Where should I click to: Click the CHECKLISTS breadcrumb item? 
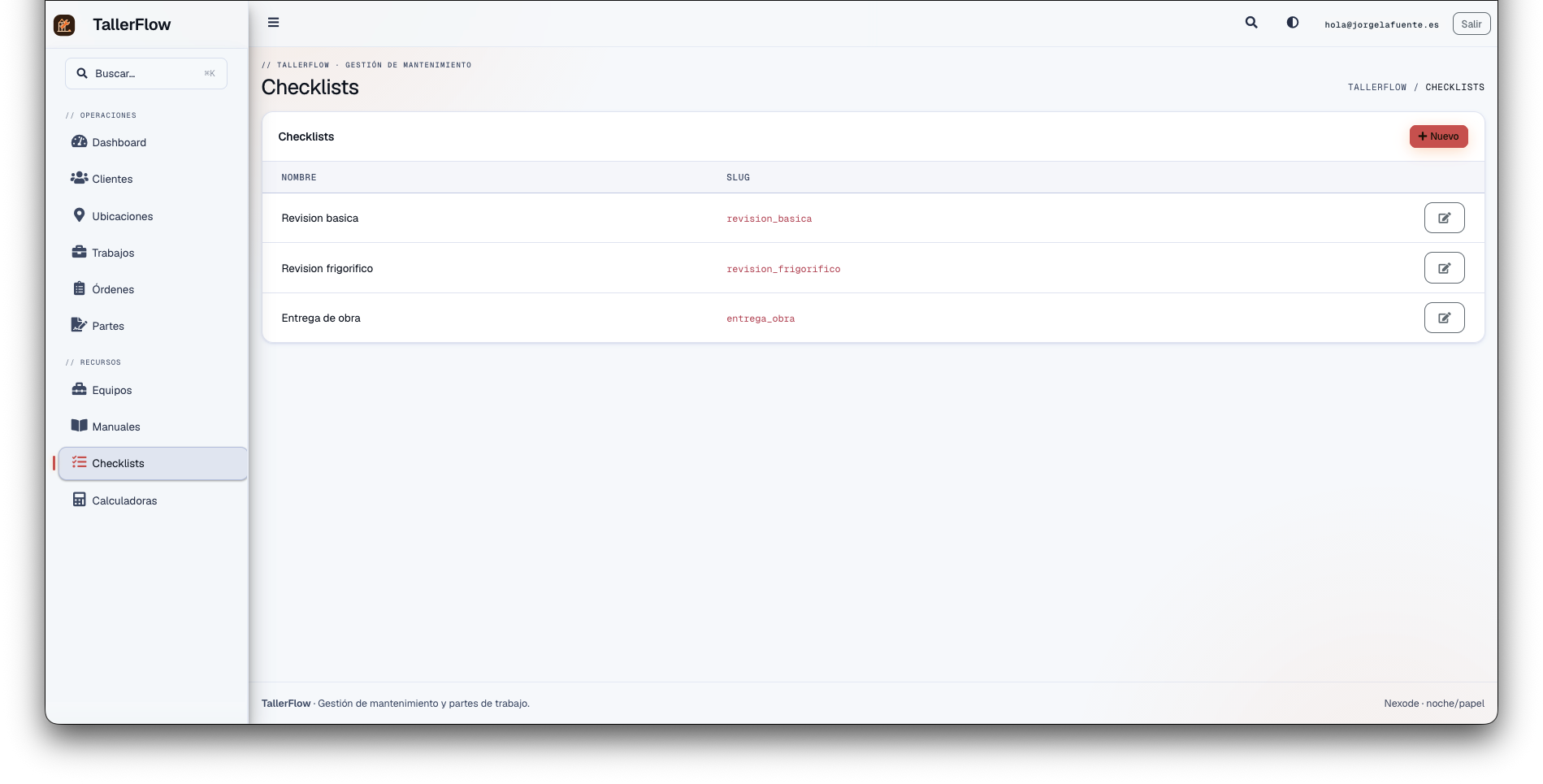pyautogui.click(x=1454, y=87)
